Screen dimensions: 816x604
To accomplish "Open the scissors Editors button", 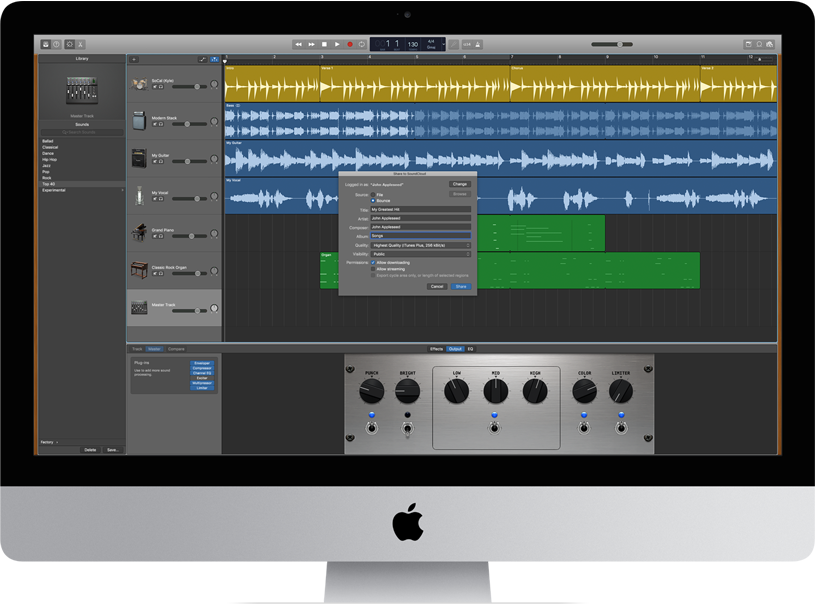I will click(x=81, y=45).
